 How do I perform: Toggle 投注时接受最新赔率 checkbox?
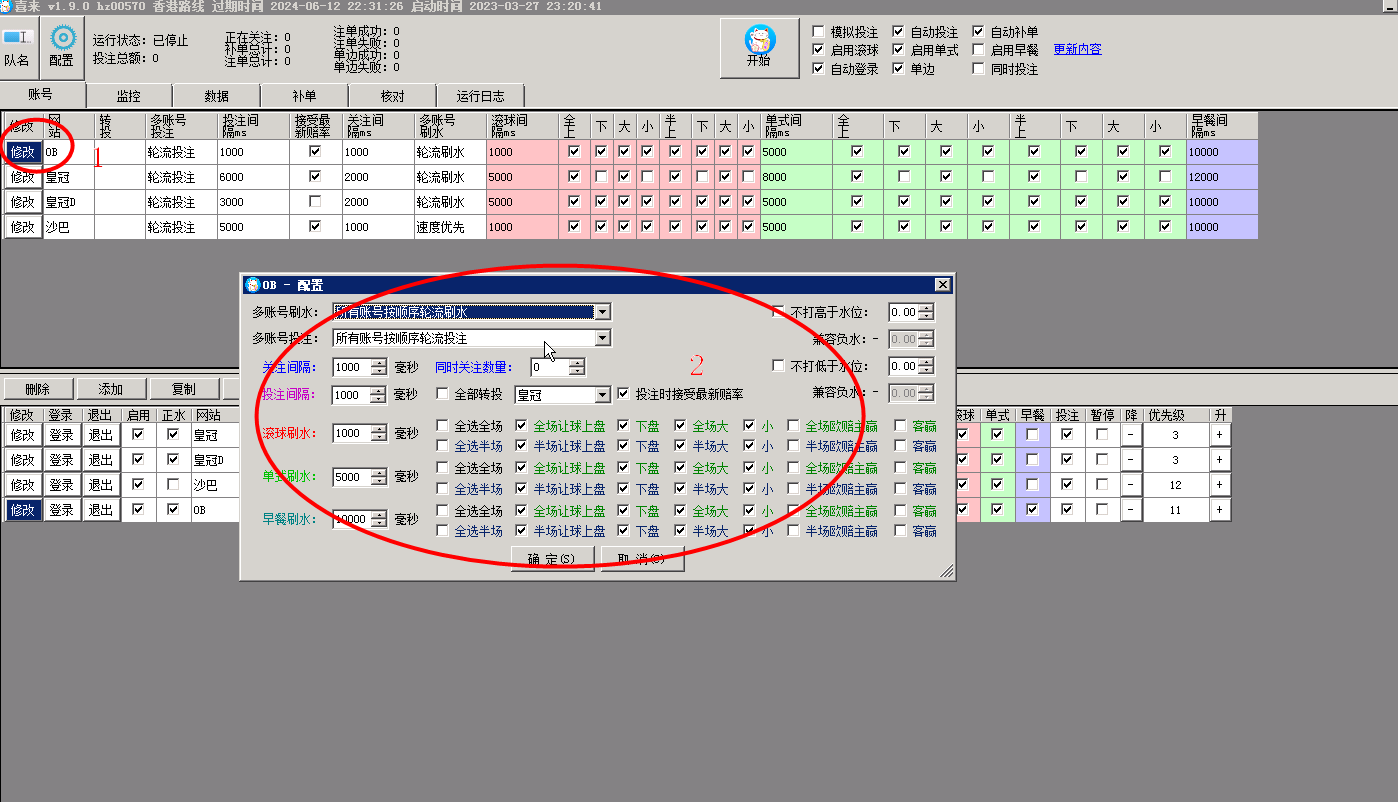tap(624, 394)
